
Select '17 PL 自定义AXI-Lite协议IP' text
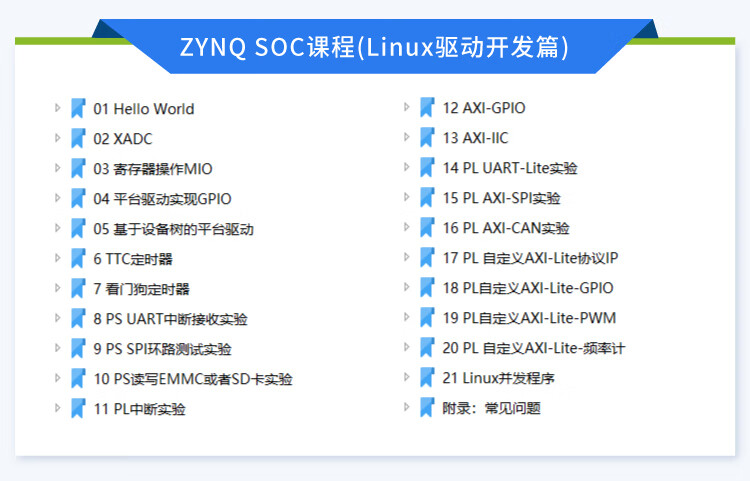pos(530,258)
